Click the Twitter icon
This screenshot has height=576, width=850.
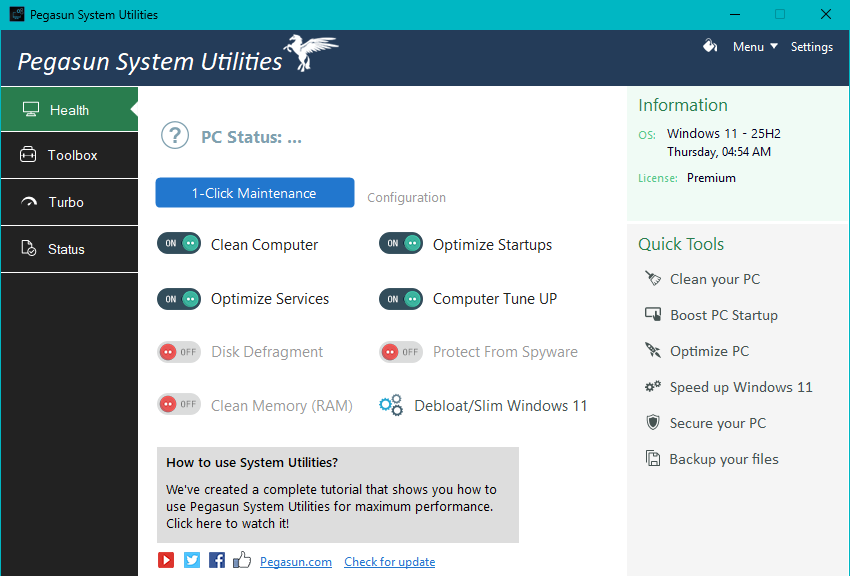(x=192, y=561)
